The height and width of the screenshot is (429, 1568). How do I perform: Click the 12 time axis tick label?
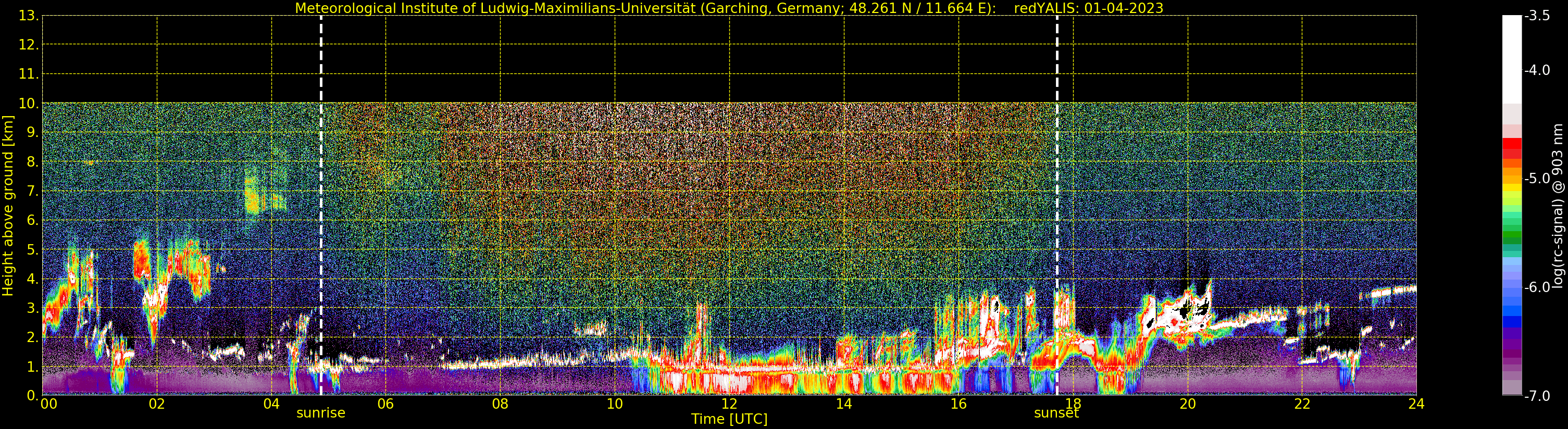pos(729,404)
